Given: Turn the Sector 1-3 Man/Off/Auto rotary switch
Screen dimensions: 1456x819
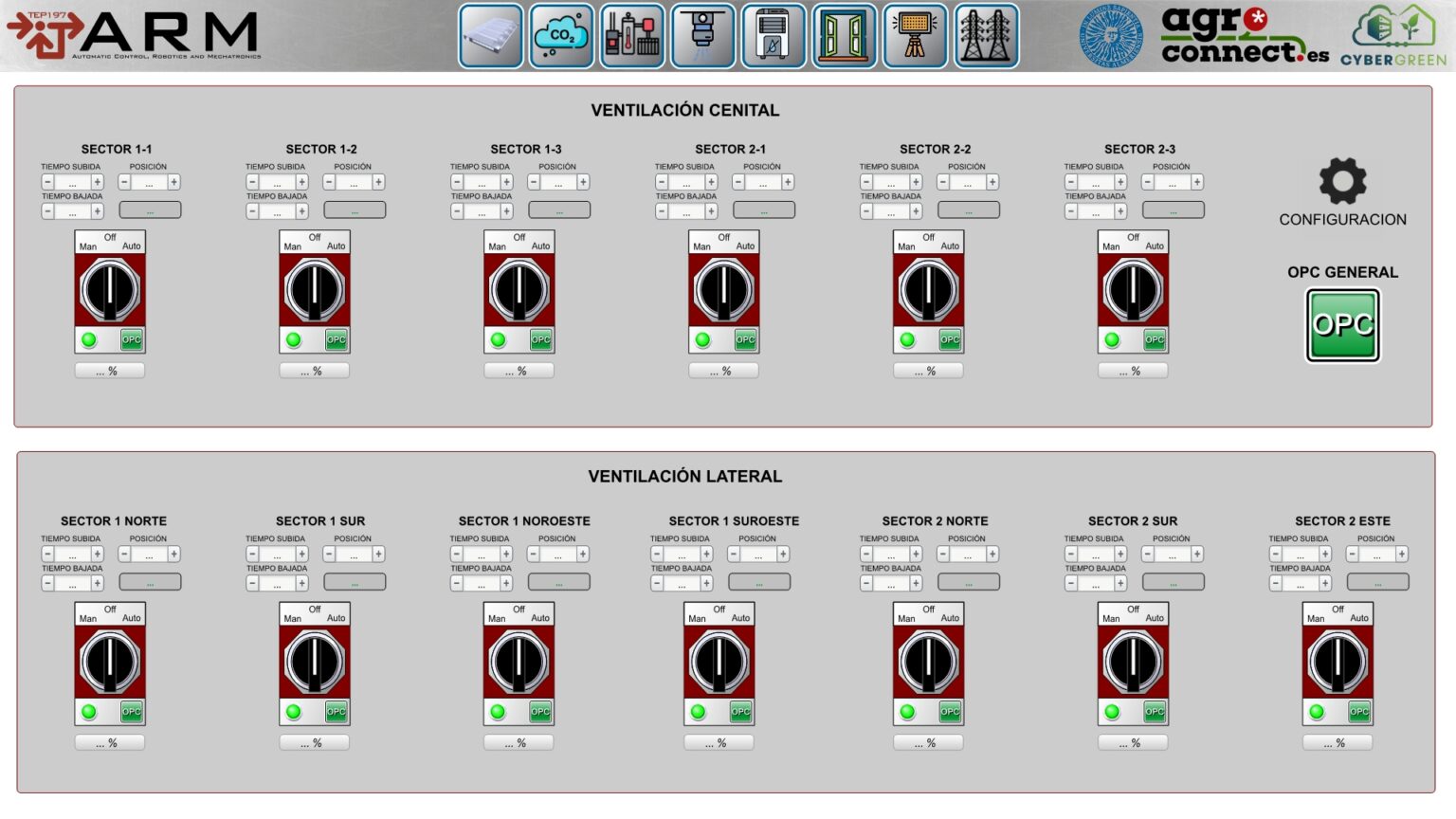Looking at the screenshot, I should [x=519, y=290].
